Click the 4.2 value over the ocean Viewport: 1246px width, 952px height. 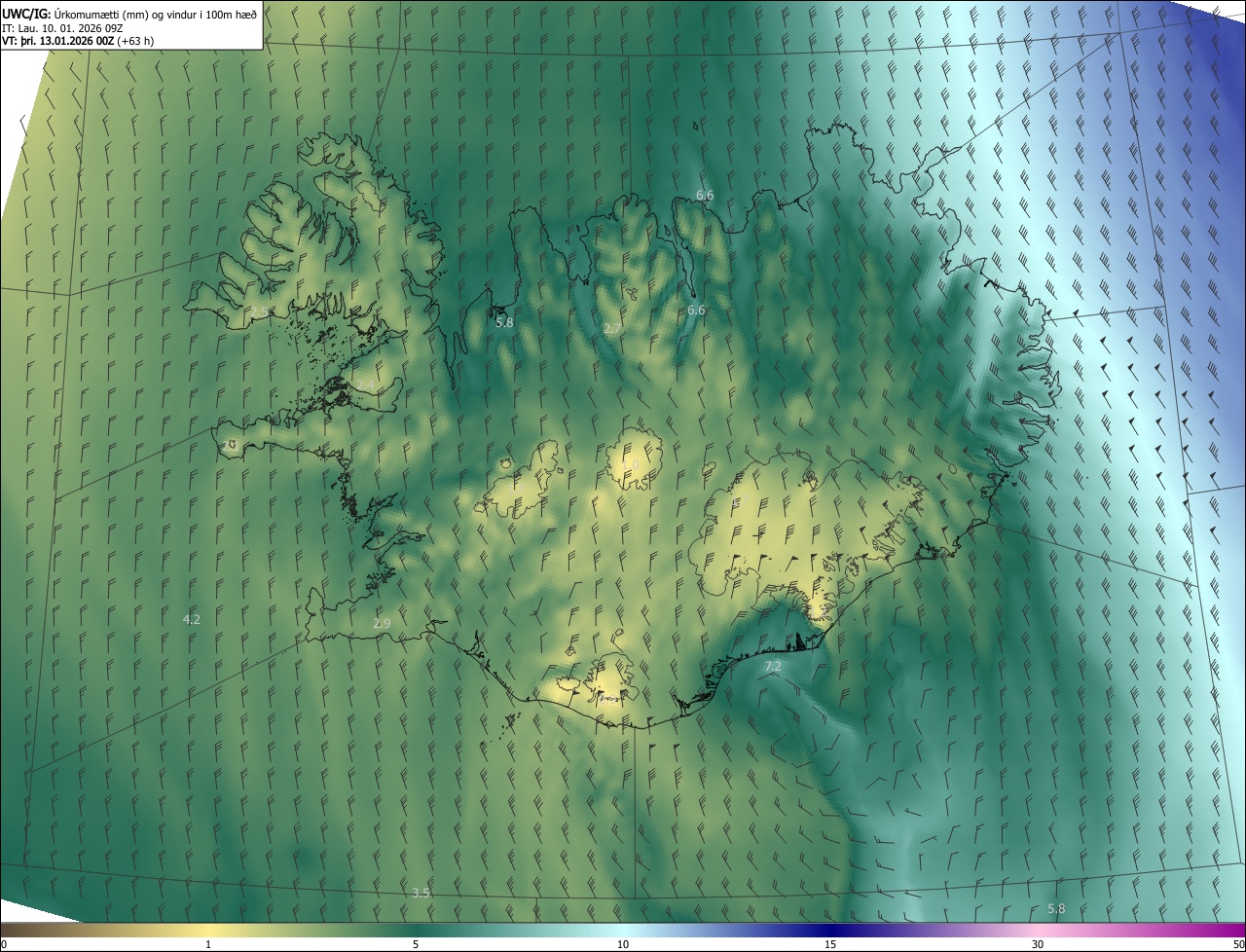[x=192, y=619]
